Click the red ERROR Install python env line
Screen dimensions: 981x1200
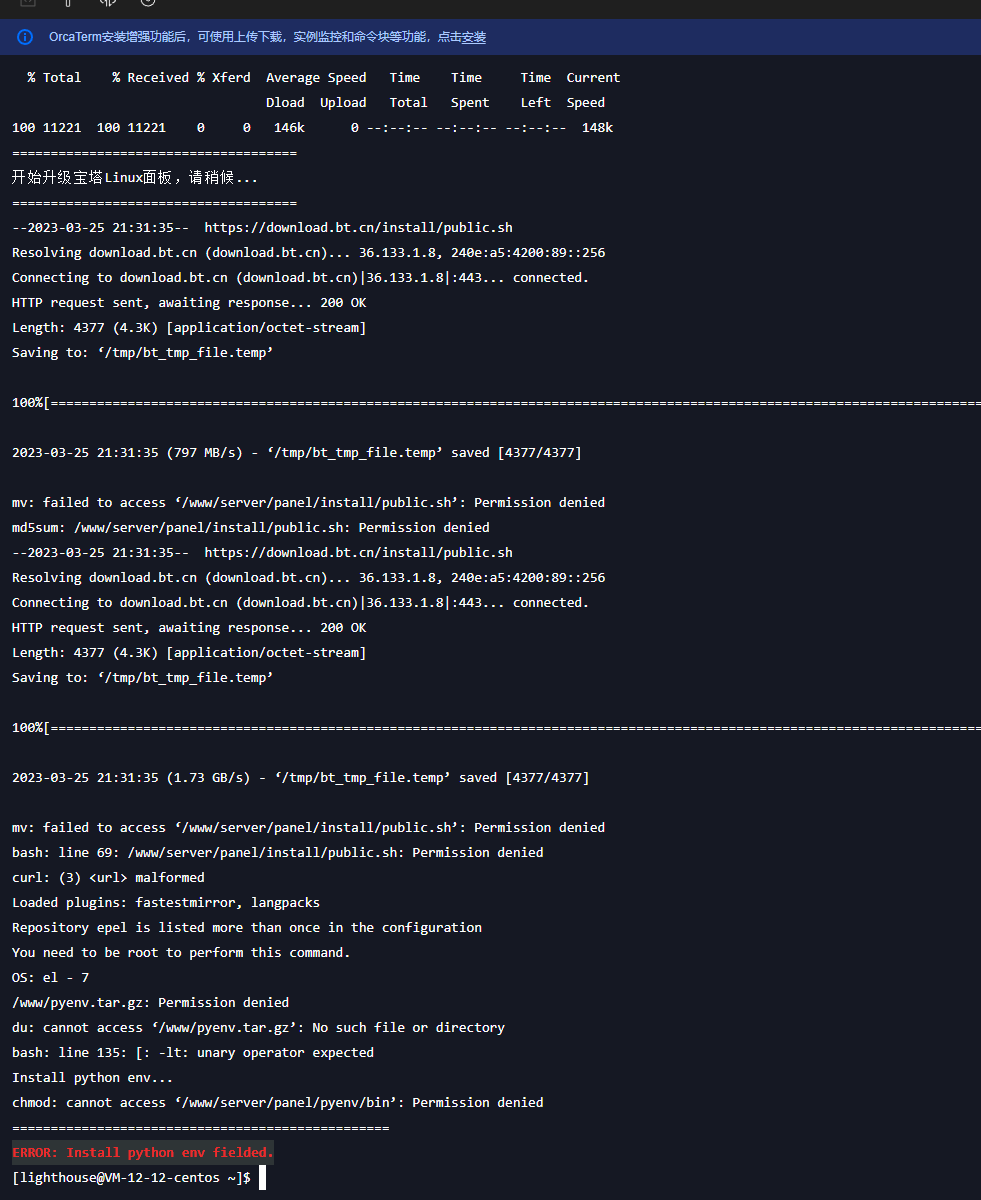(x=143, y=1153)
